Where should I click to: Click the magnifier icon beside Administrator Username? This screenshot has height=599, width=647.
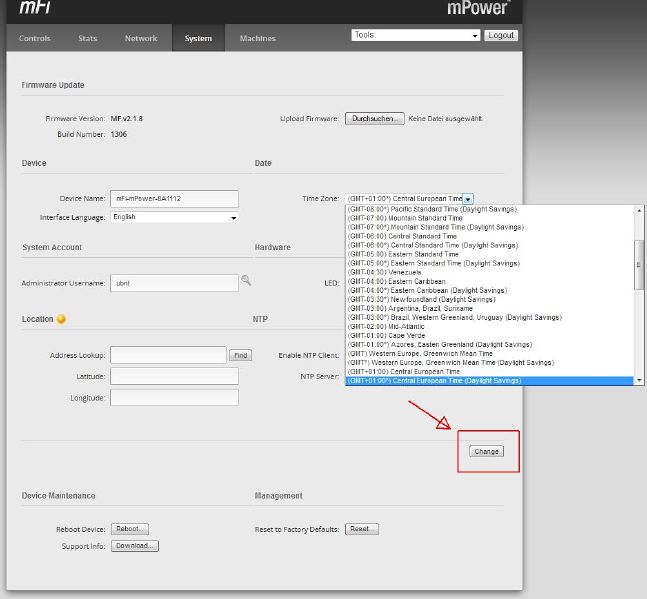tap(246, 282)
